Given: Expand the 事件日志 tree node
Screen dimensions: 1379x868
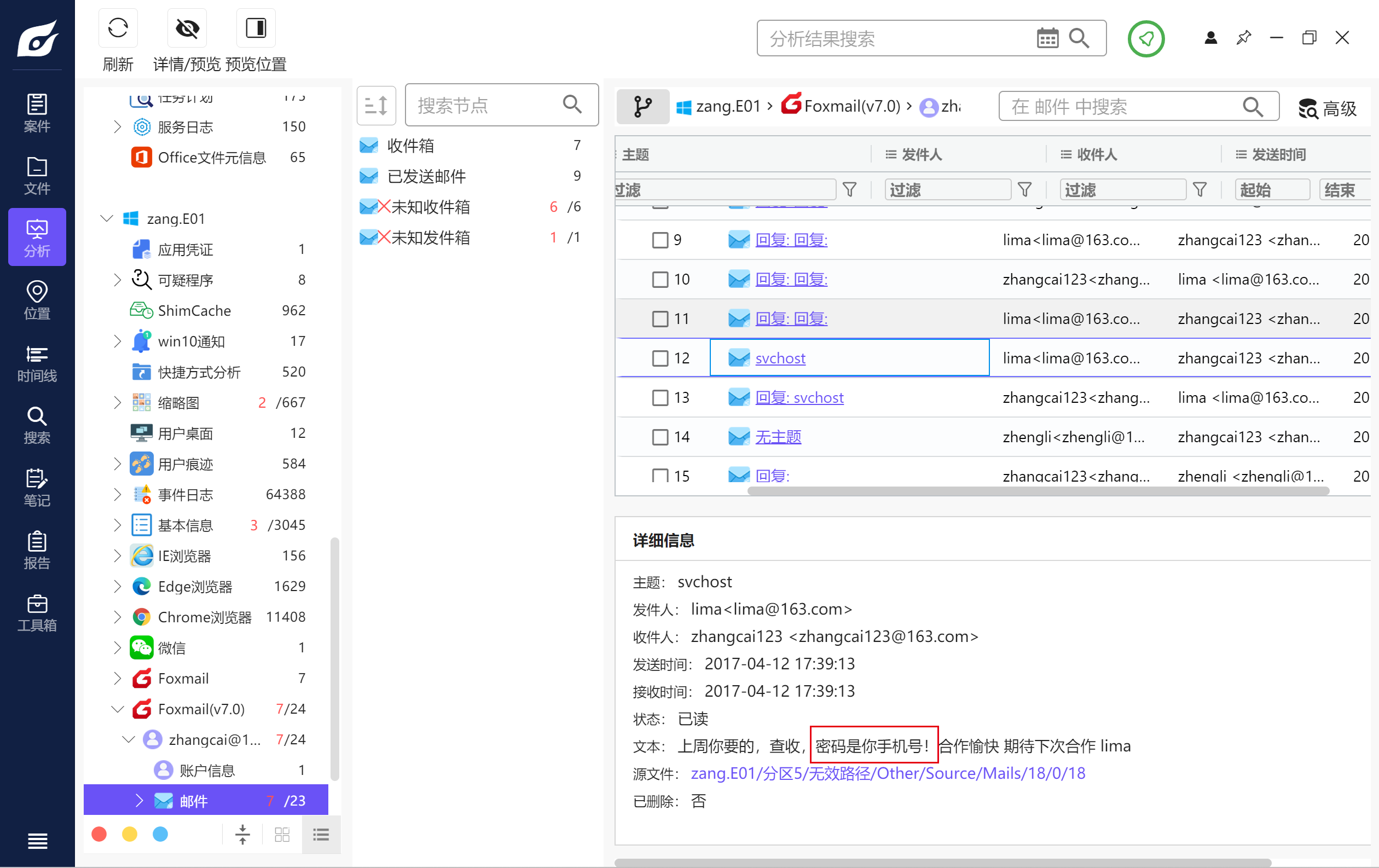Looking at the screenshot, I should coord(118,494).
